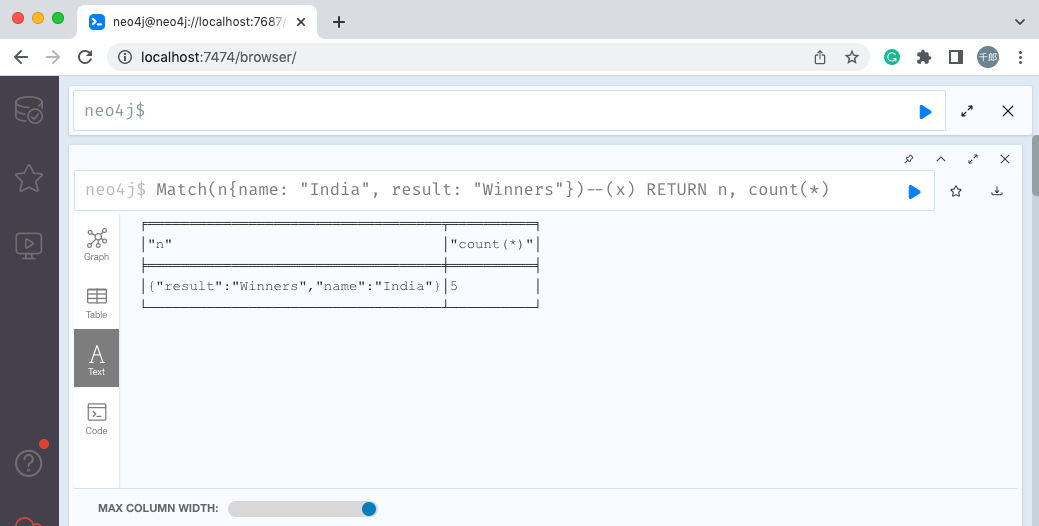Reload the browser page

click(85, 57)
